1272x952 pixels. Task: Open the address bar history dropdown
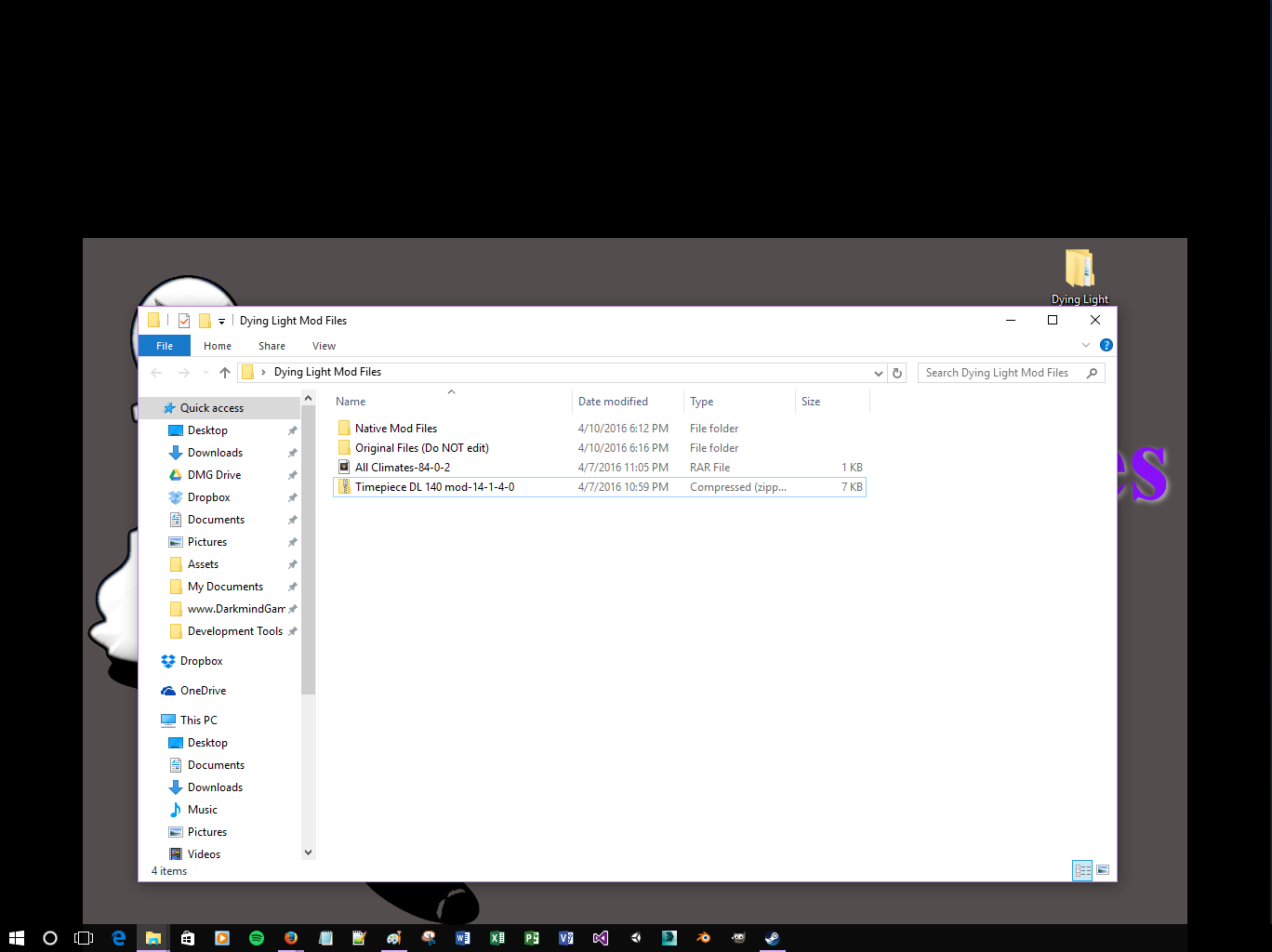coord(878,373)
